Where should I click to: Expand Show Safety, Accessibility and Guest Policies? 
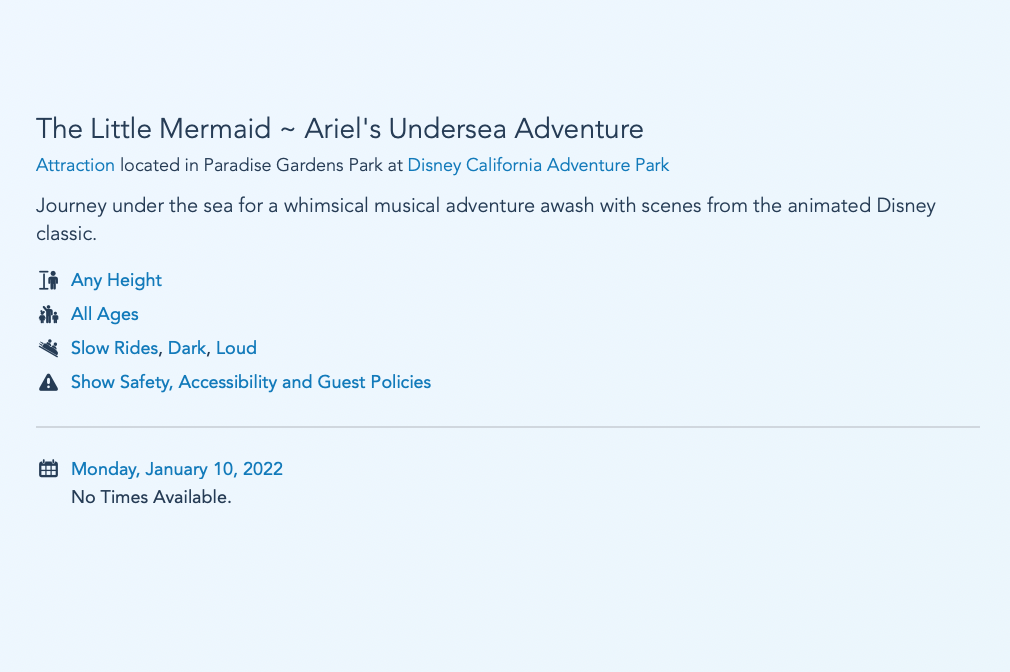[251, 382]
